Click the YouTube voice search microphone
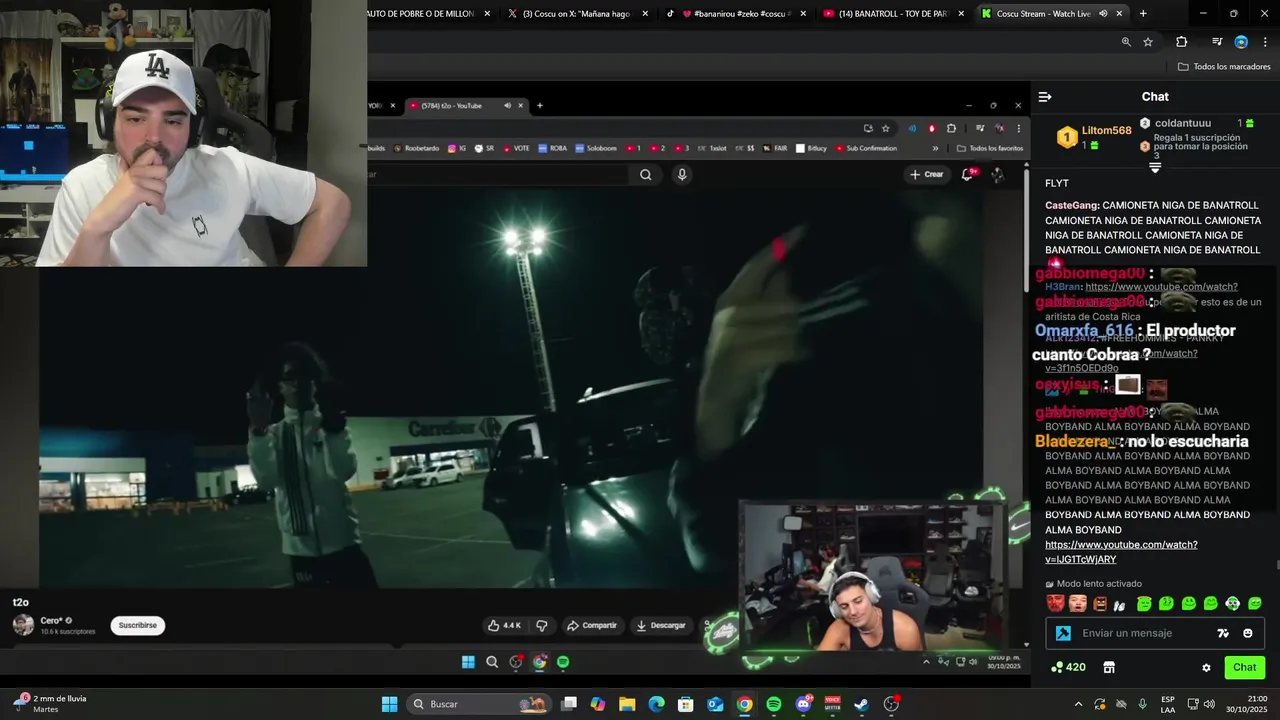 (682, 174)
